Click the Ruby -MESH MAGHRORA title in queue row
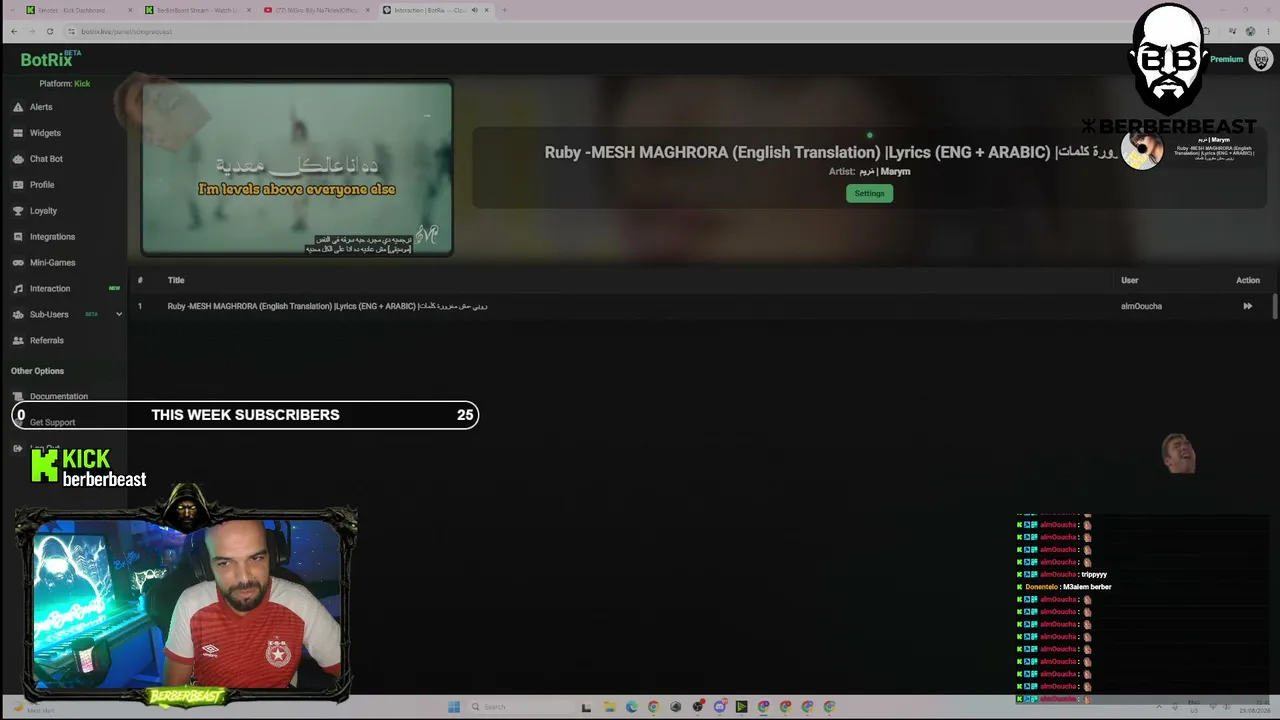This screenshot has width=1280, height=720. click(328, 306)
